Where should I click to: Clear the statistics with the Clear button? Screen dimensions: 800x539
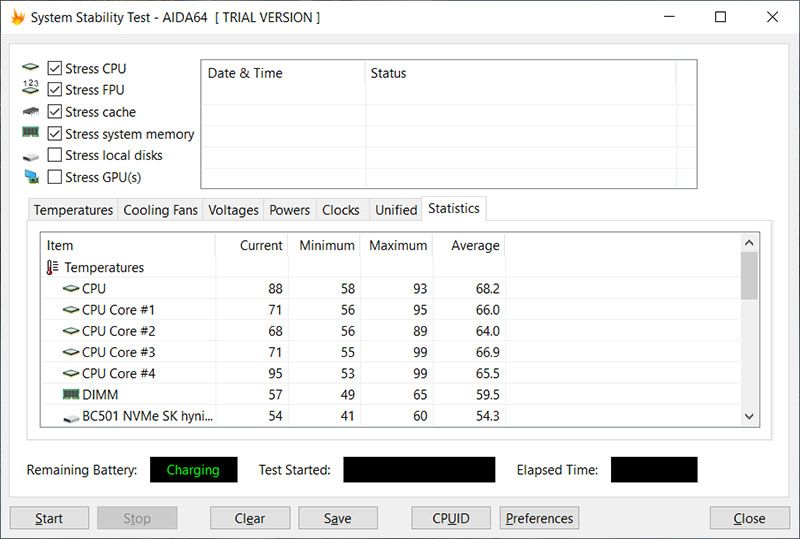point(250,518)
